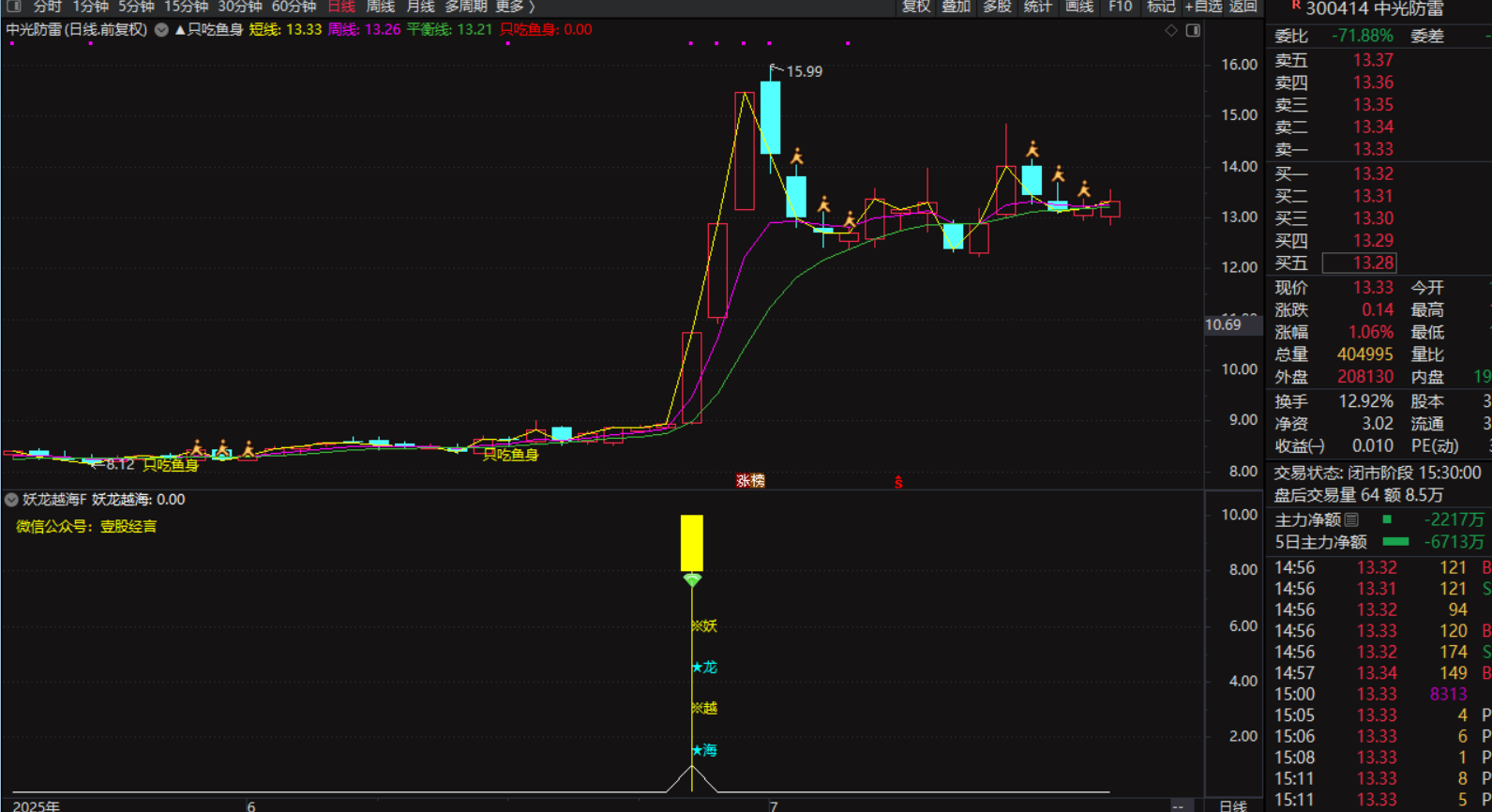Expand the 中光防雷 indicator dropdown arrow
Screen dimensions: 1492x812
[161, 30]
